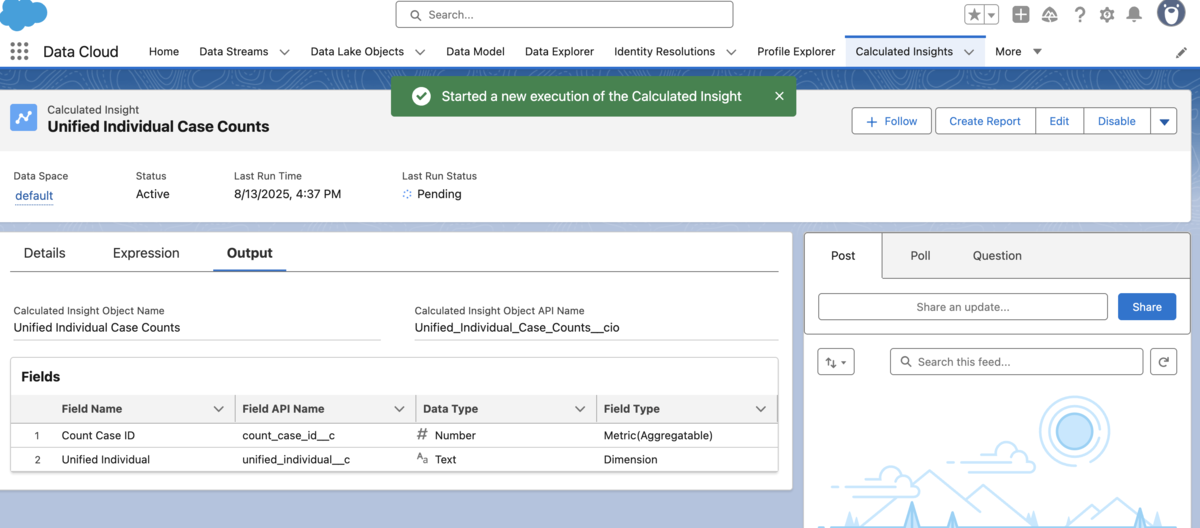
Task: Open the Data Streams tab
Action: pos(235,52)
